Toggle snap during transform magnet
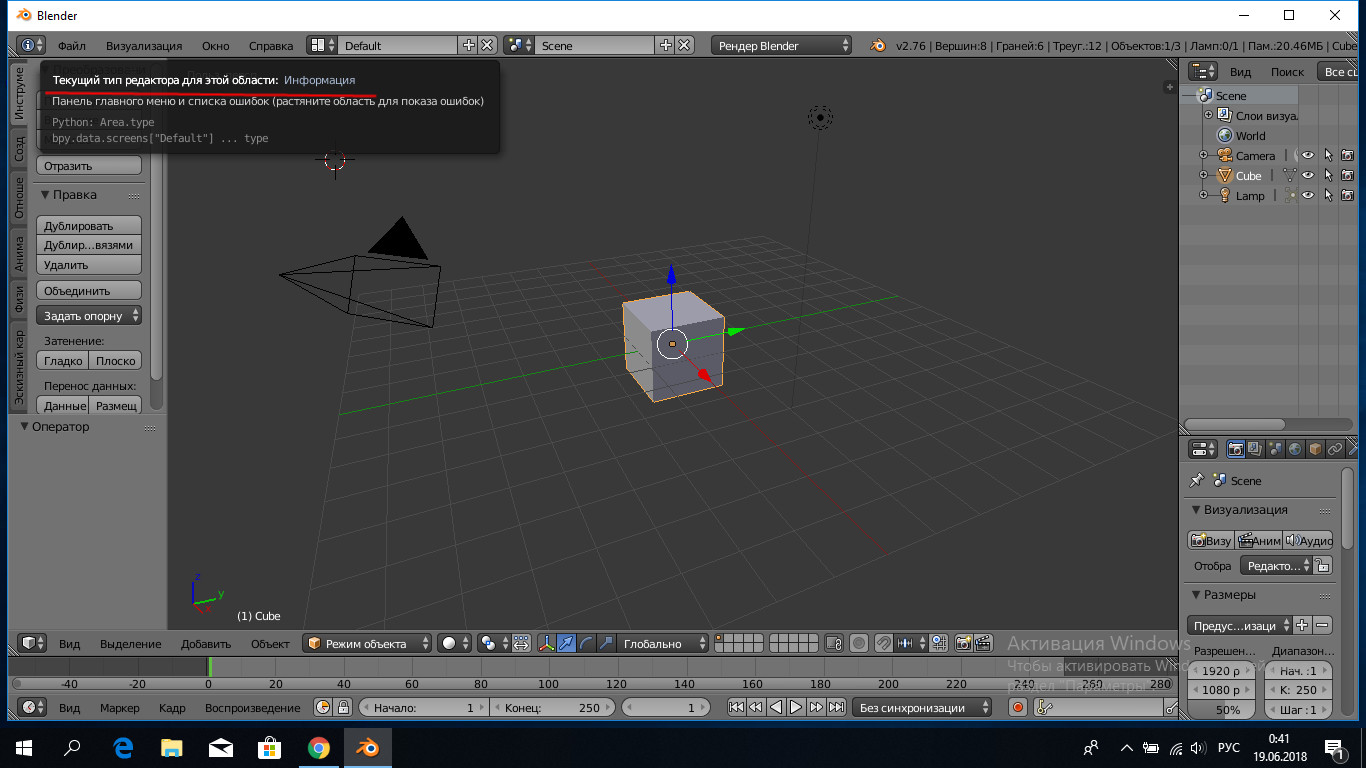Viewport: 1366px width, 768px height. (883, 643)
